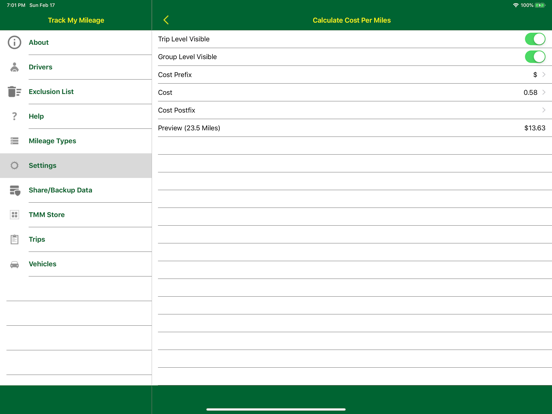This screenshot has height=414, width=552.
Task: Click the $13.63 preview amount
Action: click(535, 128)
